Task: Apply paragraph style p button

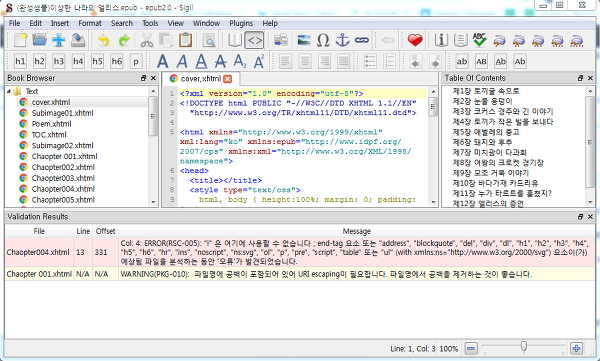Action: point(136,61)
